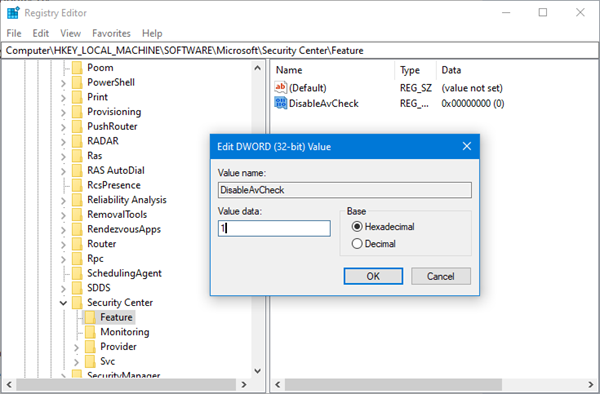Click the Registry Editor app icon
Image resolution: width=600 pixels, height=394 pixels.
click(x=13, y=13)
